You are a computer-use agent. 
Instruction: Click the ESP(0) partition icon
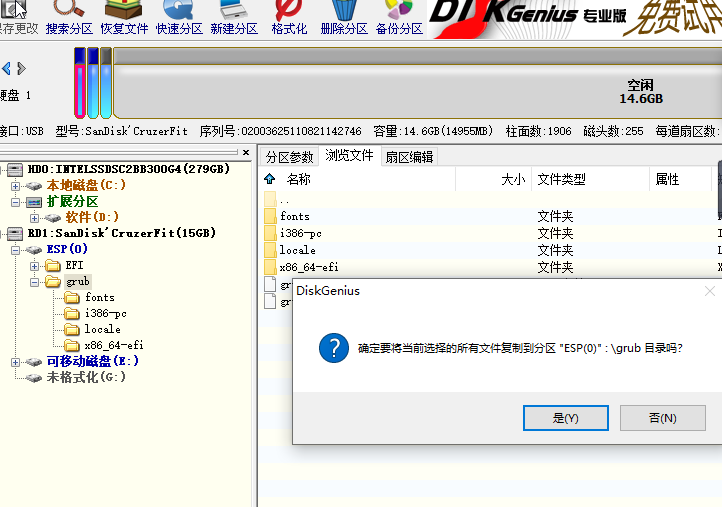tap(34, 250)
